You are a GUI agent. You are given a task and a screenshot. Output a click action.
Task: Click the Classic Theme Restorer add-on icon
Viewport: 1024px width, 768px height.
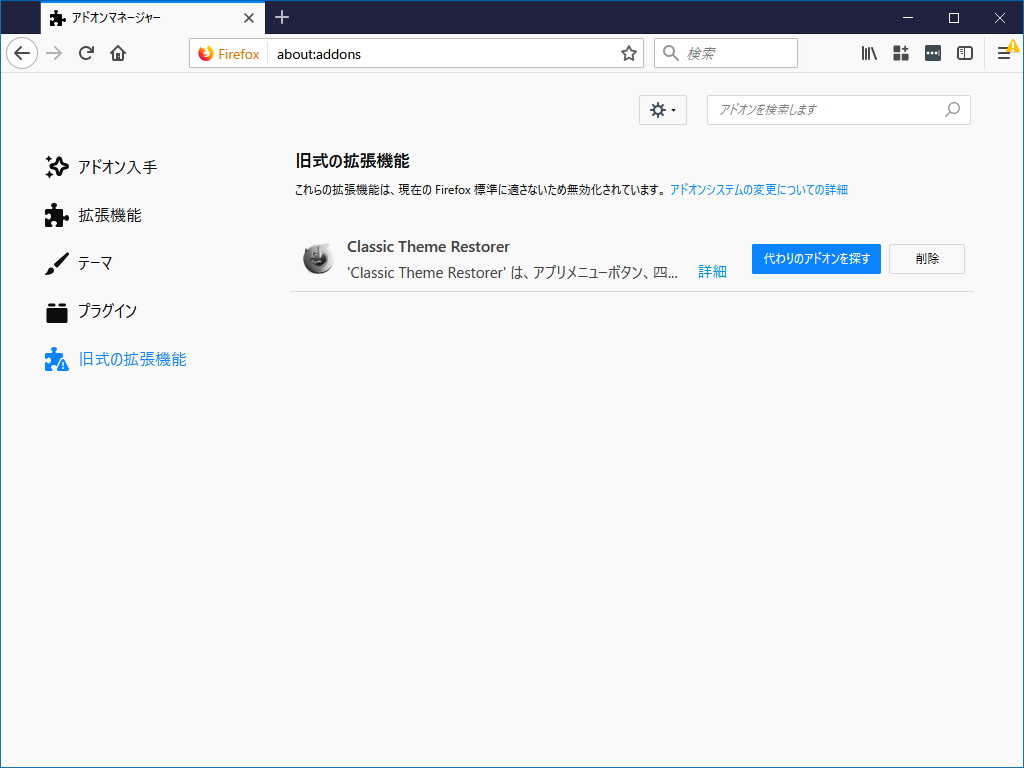tap(318, 258)
